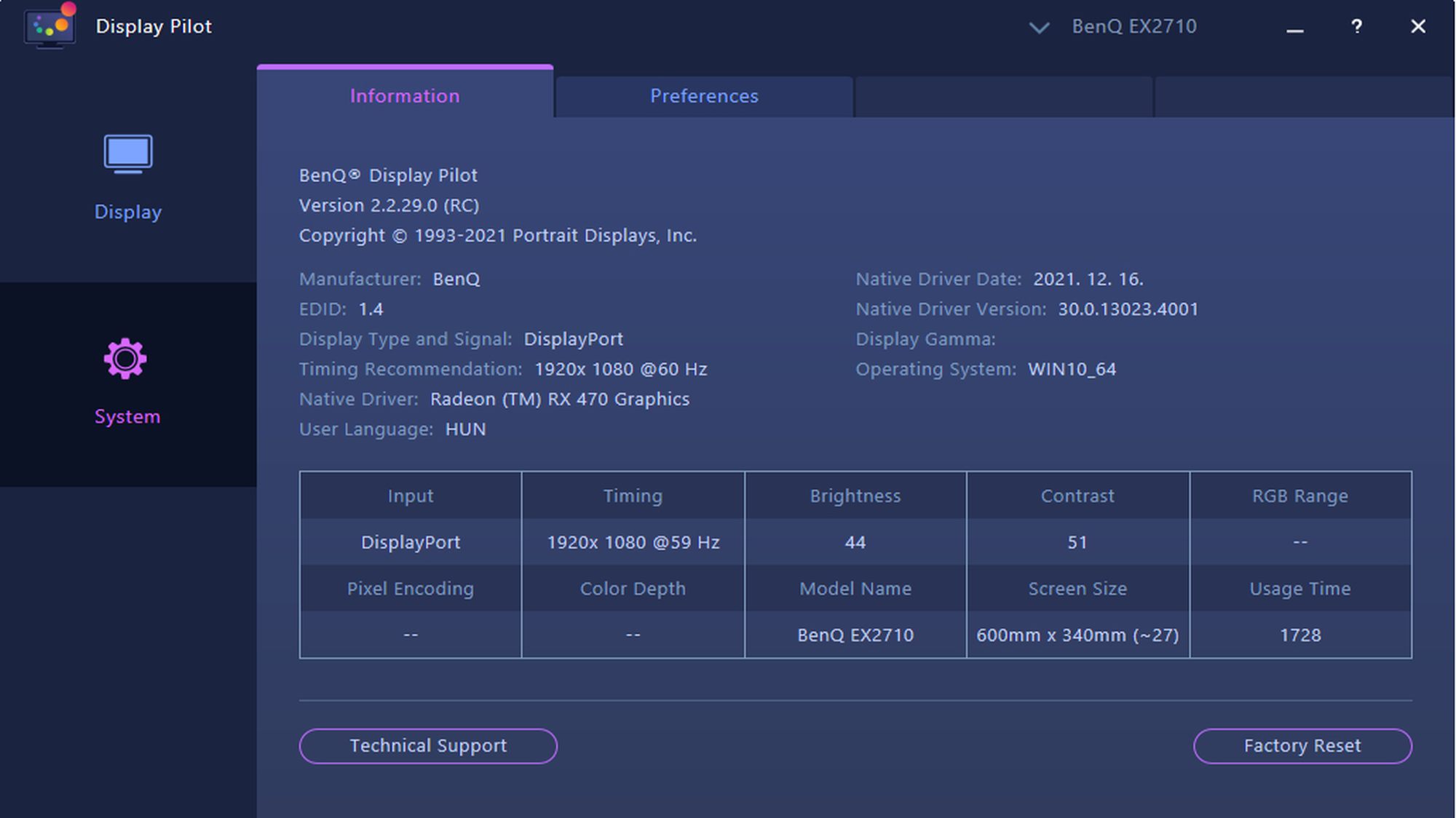Select the System gear icon

[x=125, y=359]
